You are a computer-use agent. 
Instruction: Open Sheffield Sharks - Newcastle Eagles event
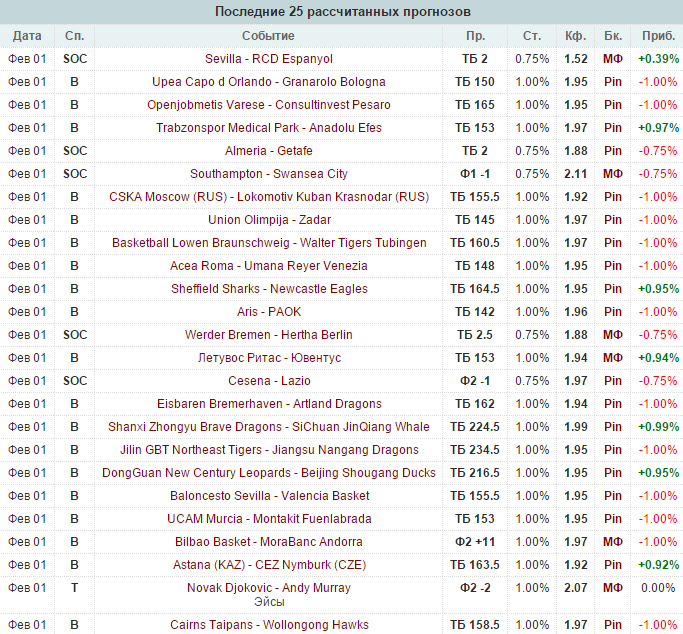click(269, 289)
